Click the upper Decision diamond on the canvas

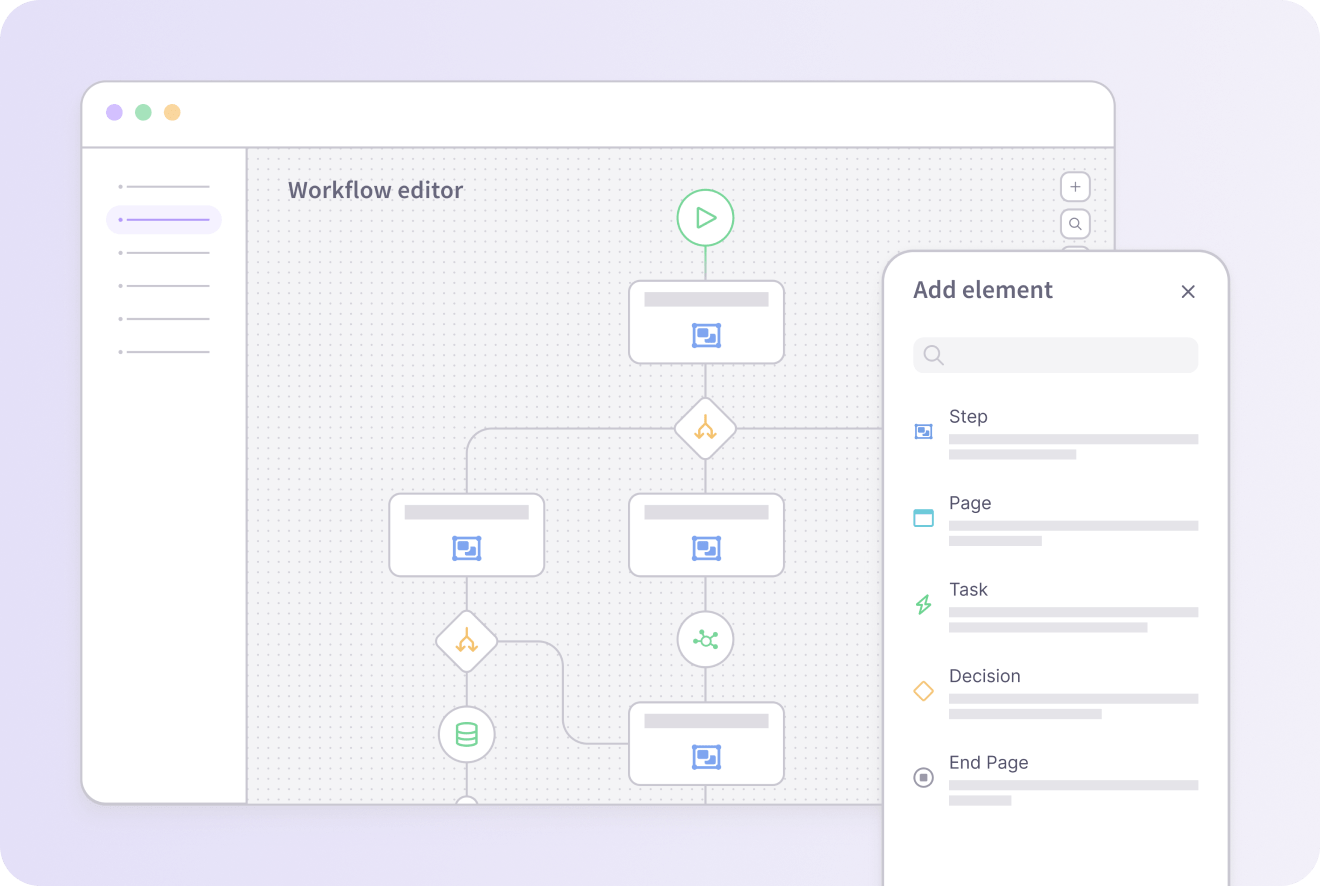(705, 429)
